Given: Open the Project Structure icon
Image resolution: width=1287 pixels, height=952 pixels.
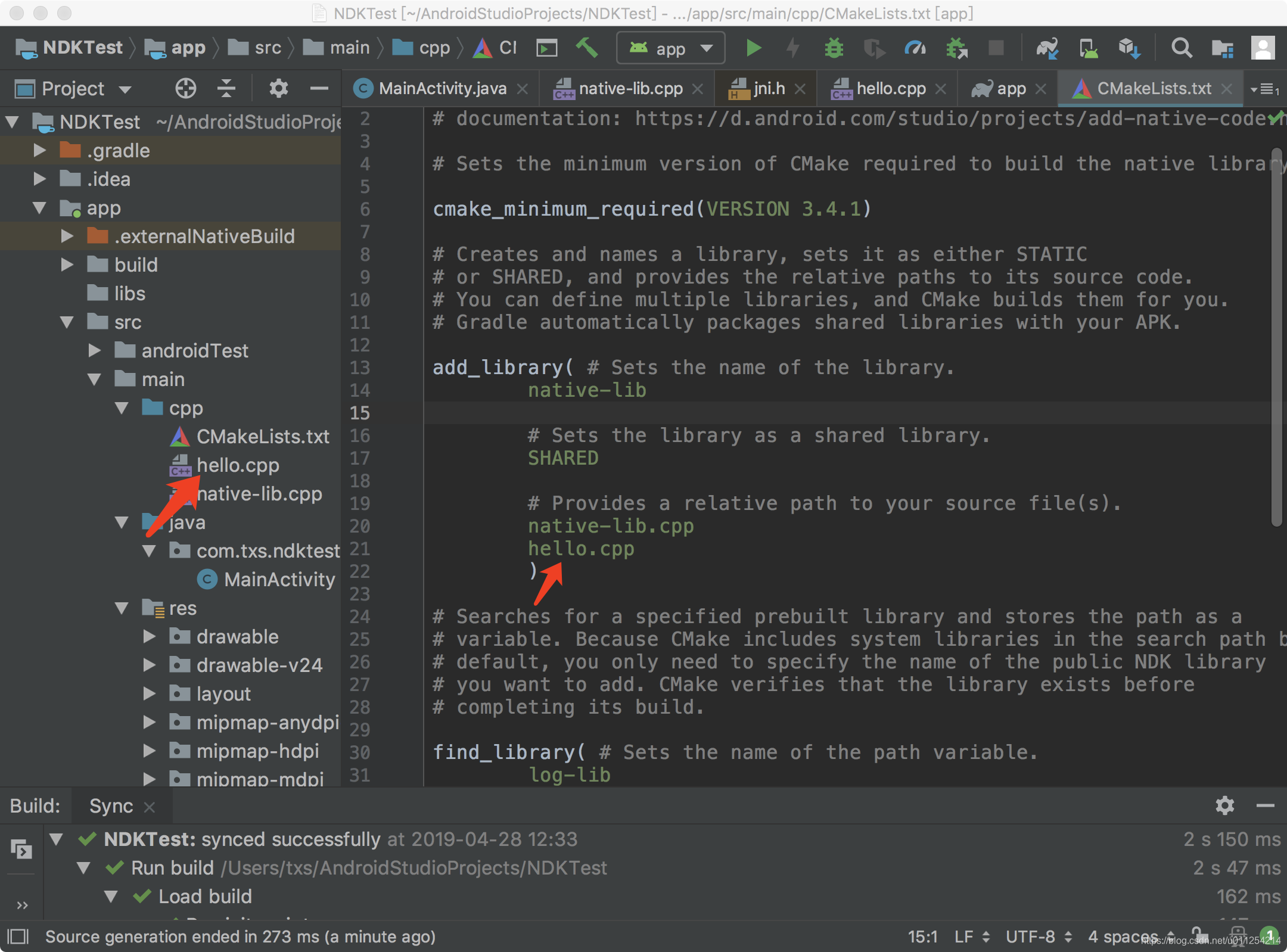Looking at the screenshot, I should (1222, 48).
